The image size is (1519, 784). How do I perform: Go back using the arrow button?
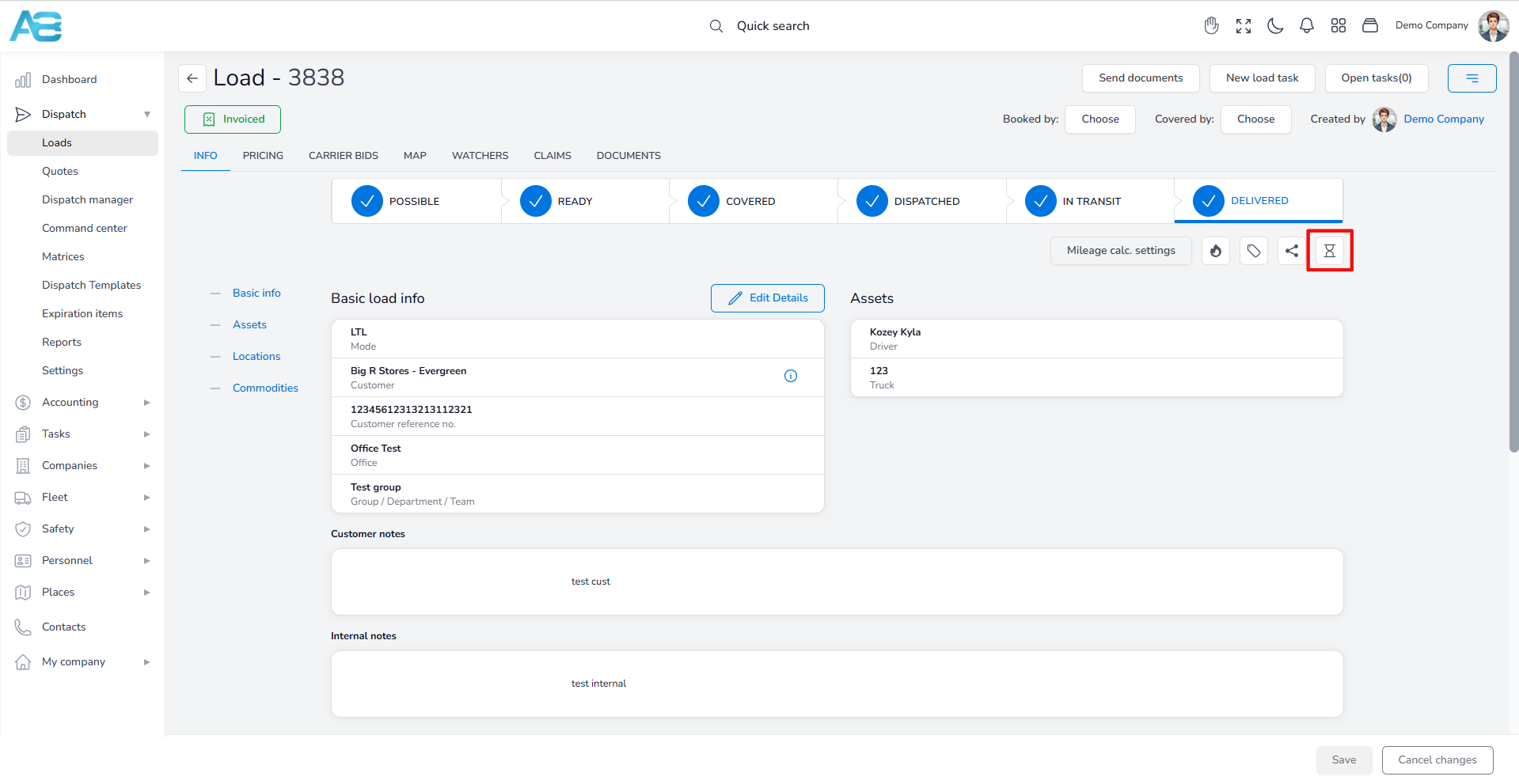click(x=192, y=78)
